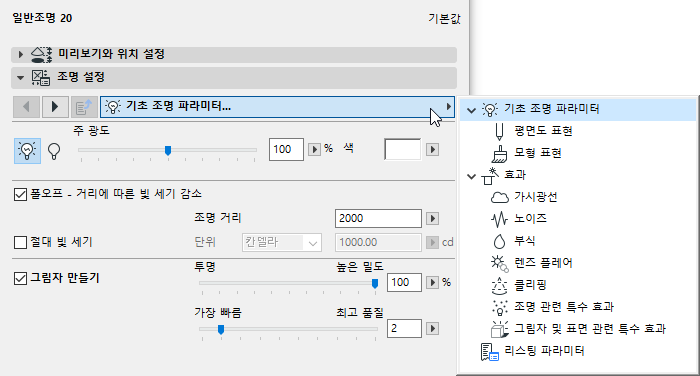Select 평면도 표현 menu item
This screenshot has height=376, width=700.
click(543, 131)
